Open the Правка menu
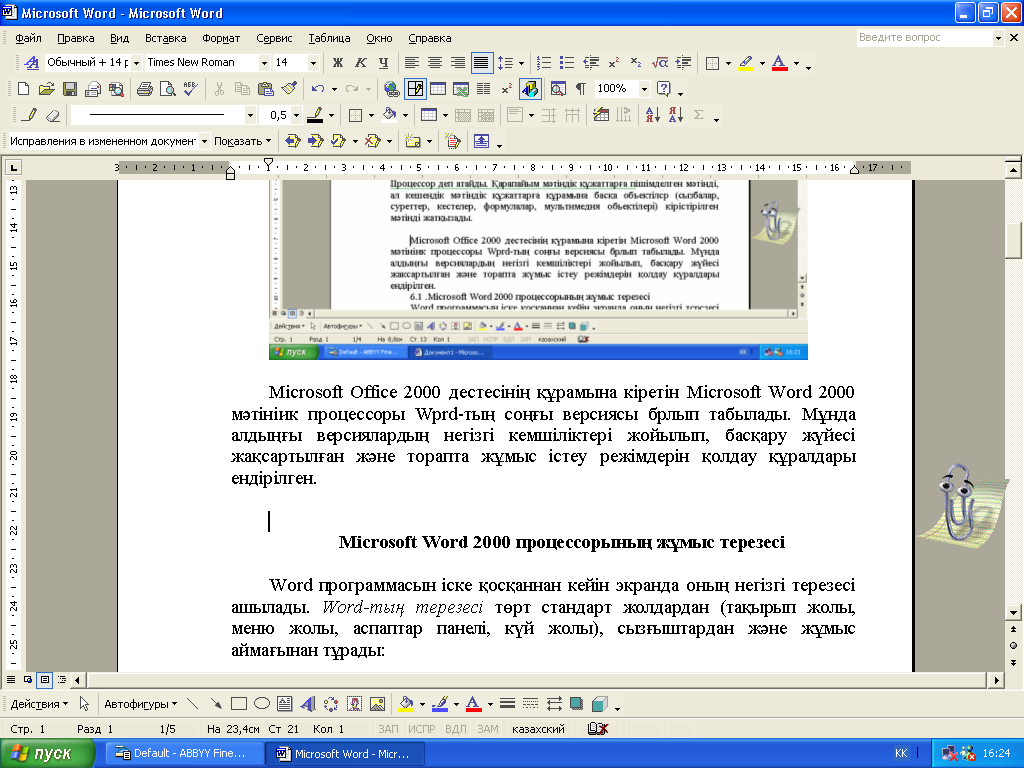Screen dimensions: 1024x768 pyautogui.click(x=76, y=38)
